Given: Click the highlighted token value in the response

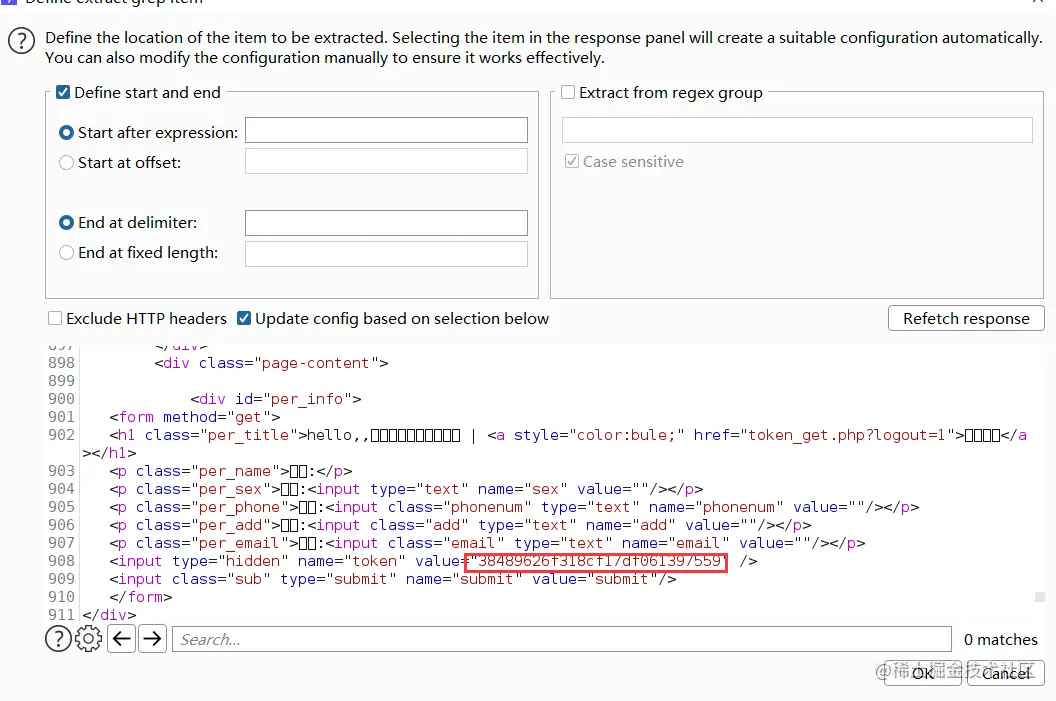Looking at the screenshot, I should pyautogui.click(x=596, y=562).
